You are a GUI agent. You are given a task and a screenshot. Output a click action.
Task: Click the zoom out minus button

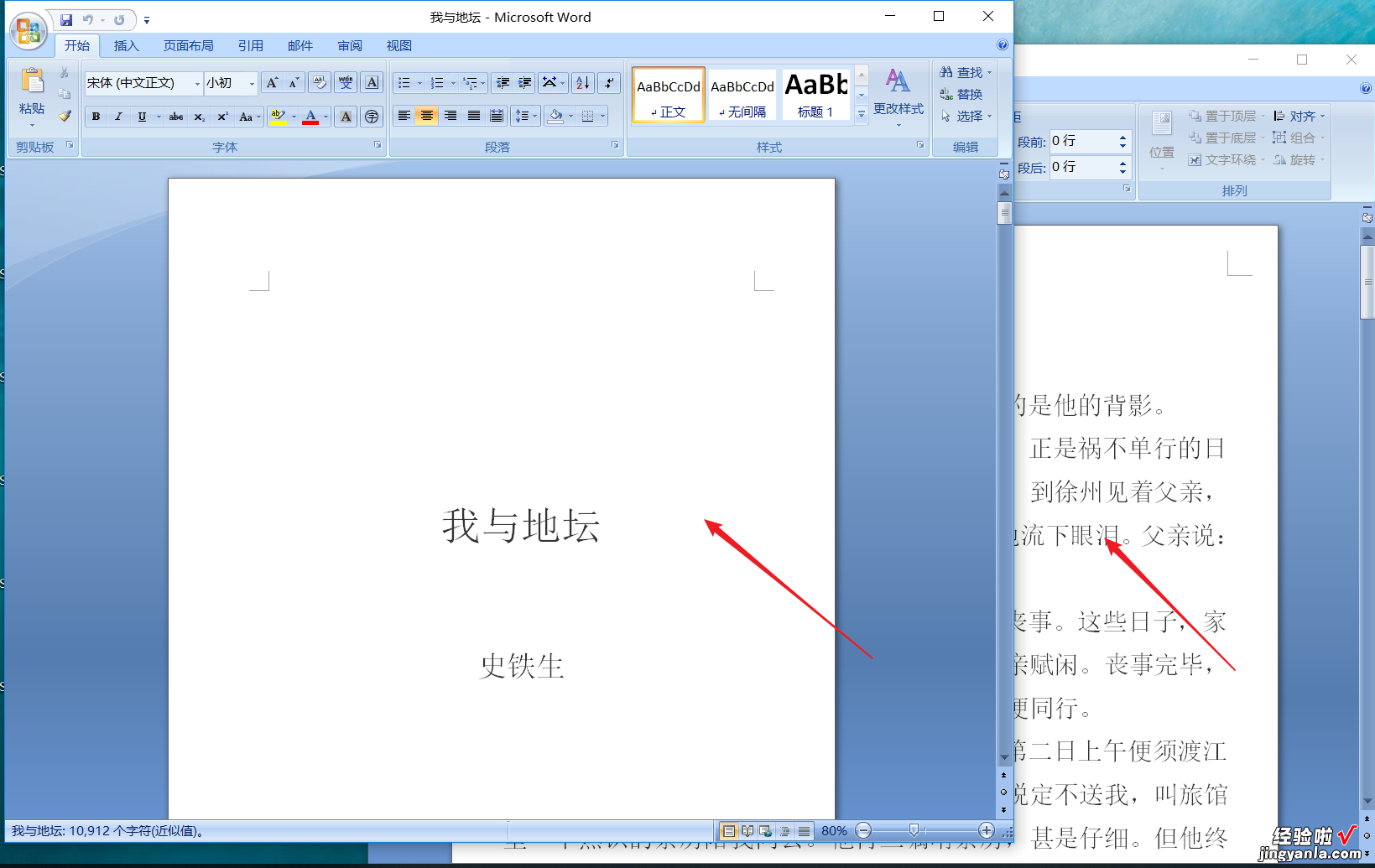(x=863, y=830)
